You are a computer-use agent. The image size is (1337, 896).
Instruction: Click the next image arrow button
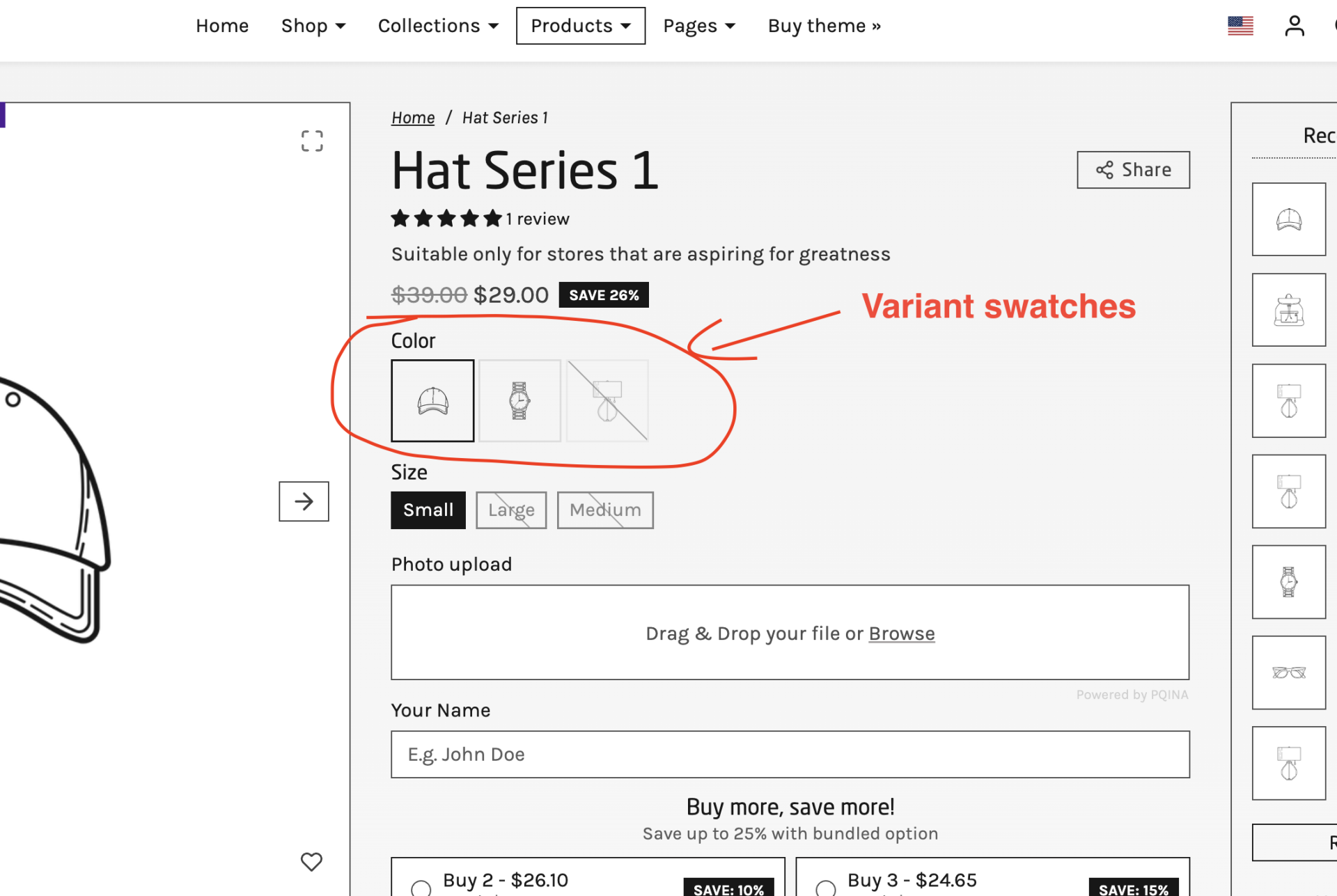click(x=304, y=501)
